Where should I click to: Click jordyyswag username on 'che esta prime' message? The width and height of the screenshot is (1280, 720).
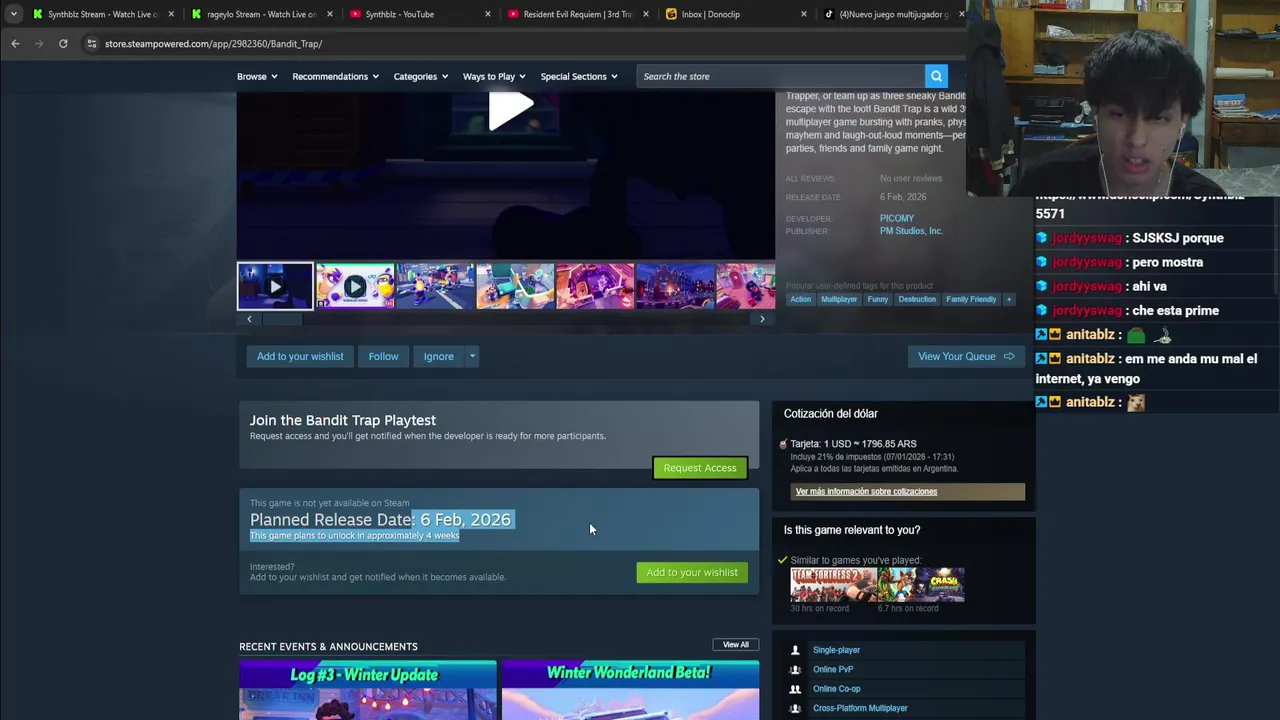tap(1085, 310)
